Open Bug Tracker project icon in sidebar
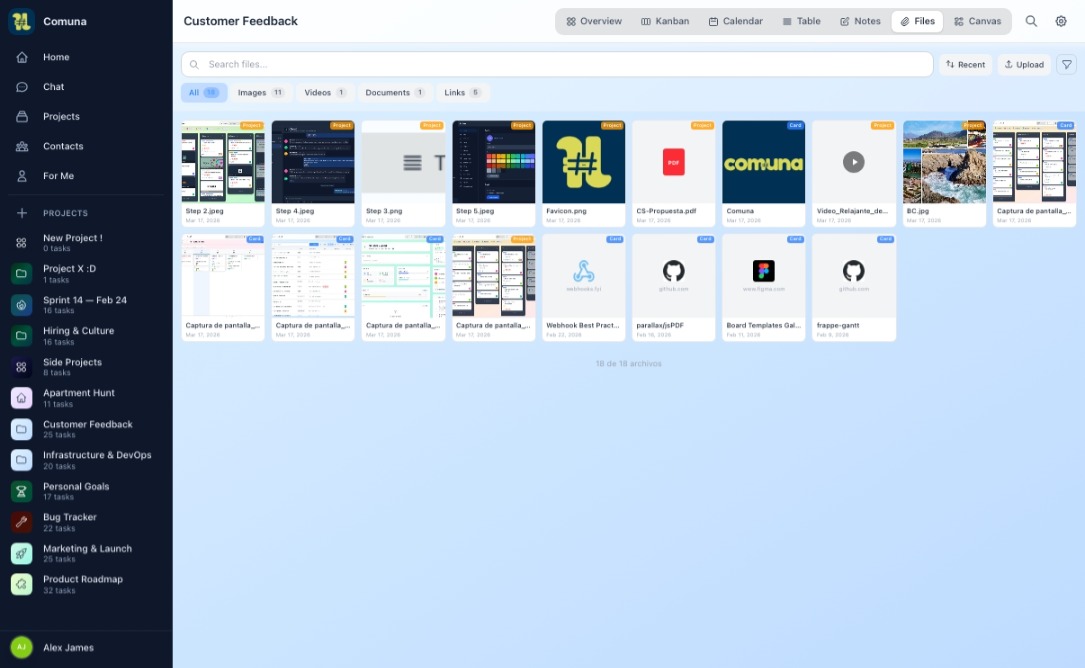 (x=21, y=522)
